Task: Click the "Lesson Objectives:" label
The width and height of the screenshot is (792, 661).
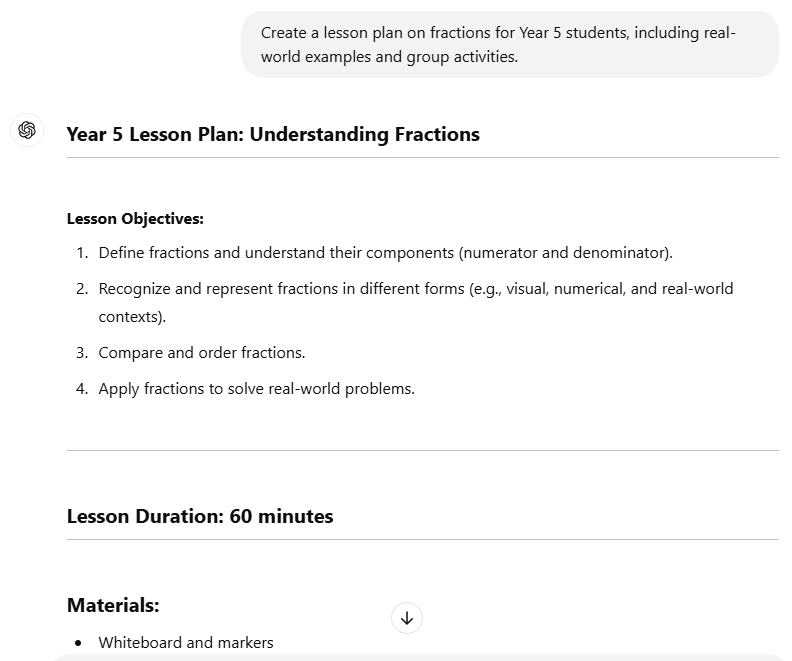Action: pos(135,218)
